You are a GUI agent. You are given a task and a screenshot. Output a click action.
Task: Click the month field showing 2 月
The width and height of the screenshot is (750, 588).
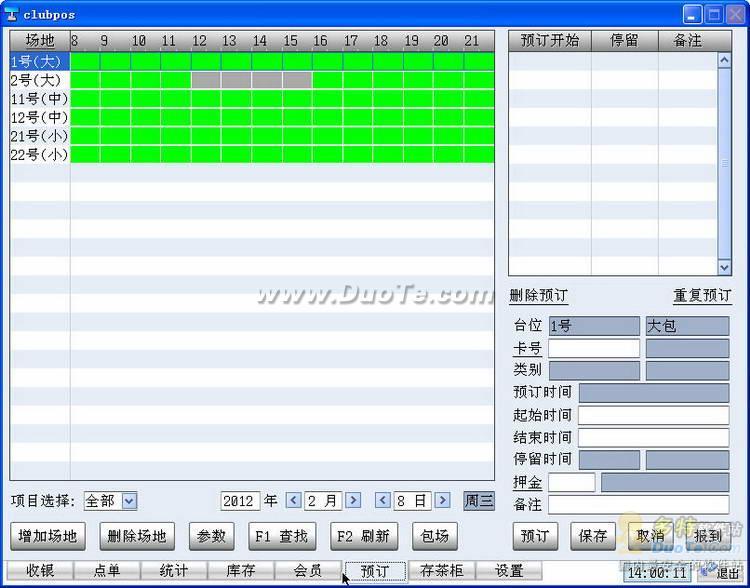(x=323, y=501)
